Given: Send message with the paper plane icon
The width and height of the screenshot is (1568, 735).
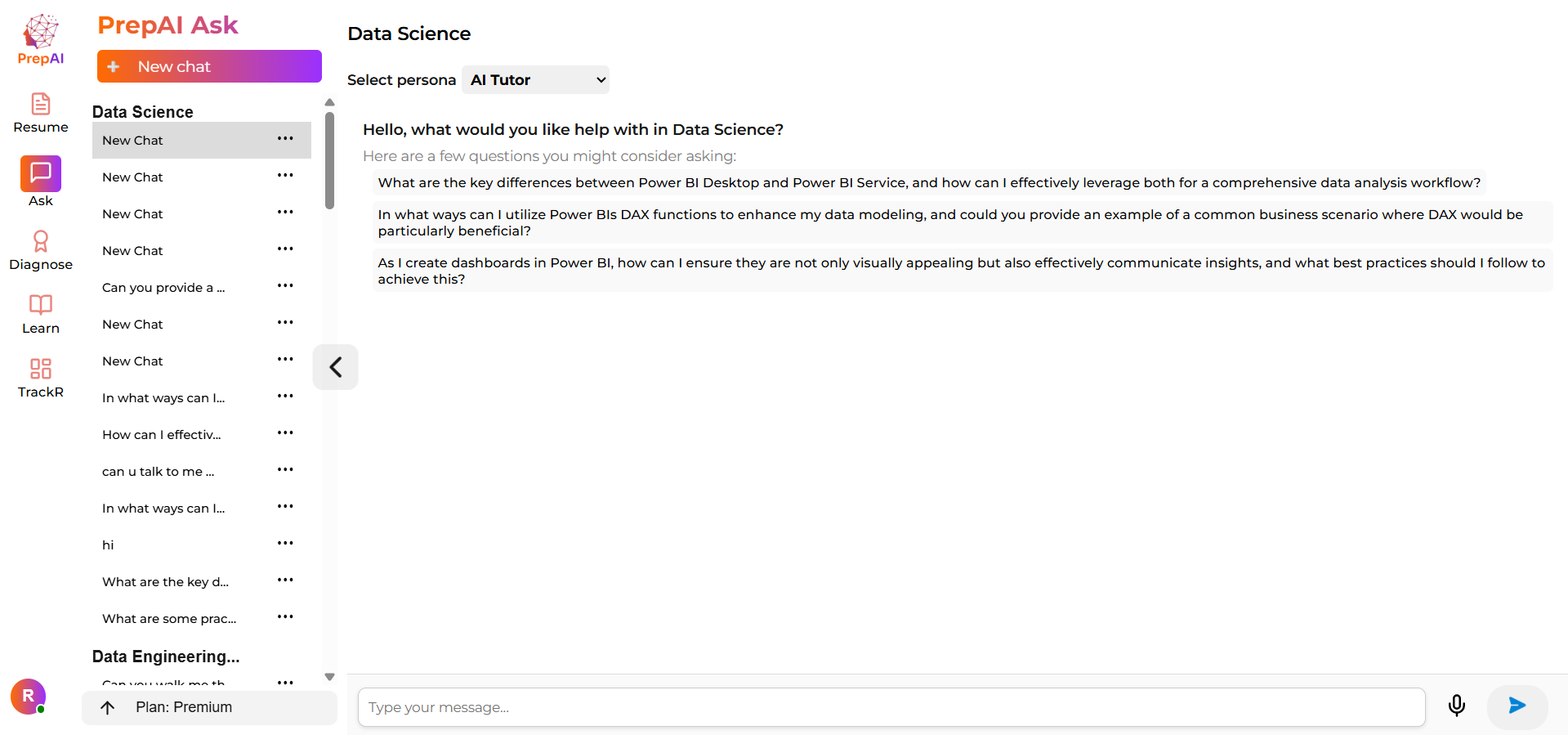Looking at the screenshot, I should click(1517, 706).
